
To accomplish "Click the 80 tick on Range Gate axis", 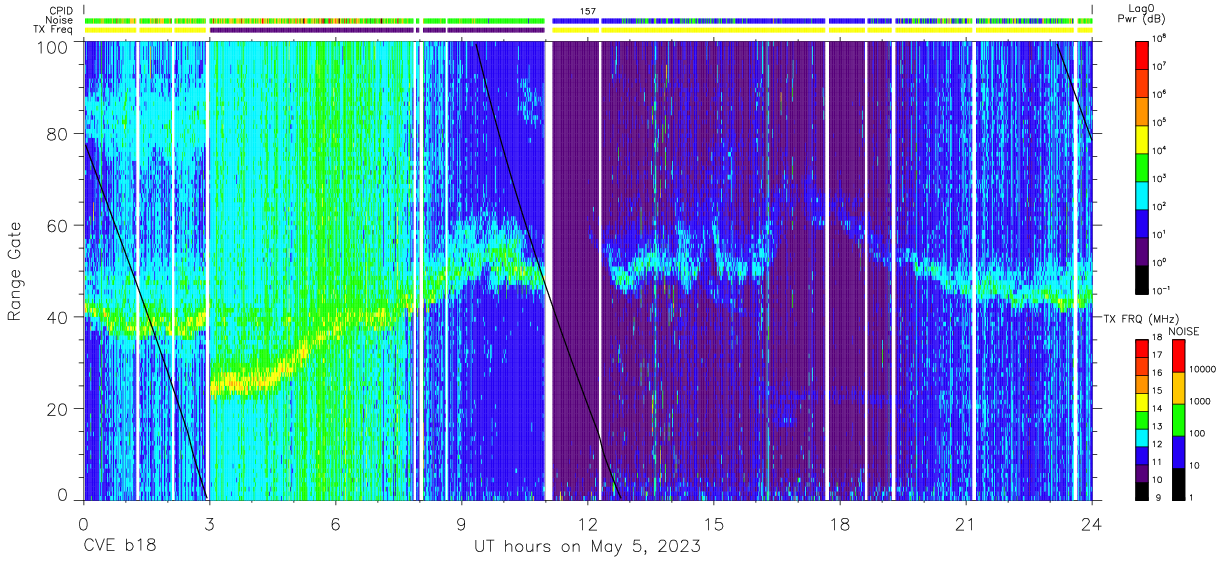I will (x=57, y=134).
